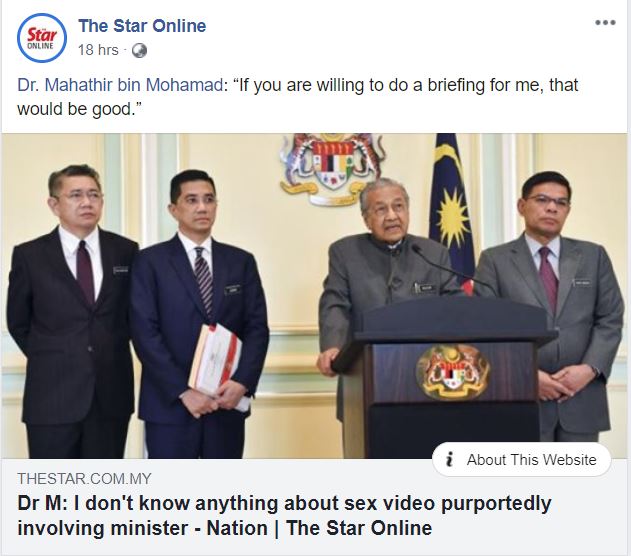Click the man holding red folder

[198, 314]
